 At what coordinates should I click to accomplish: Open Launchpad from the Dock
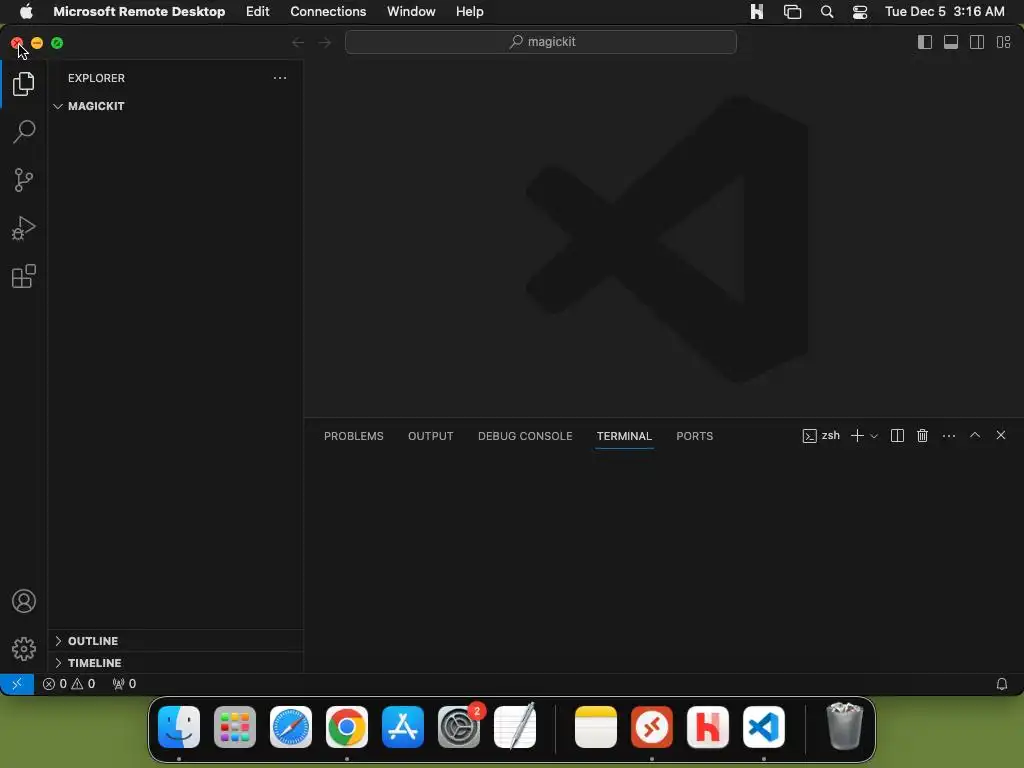click(x=234, y=727)
